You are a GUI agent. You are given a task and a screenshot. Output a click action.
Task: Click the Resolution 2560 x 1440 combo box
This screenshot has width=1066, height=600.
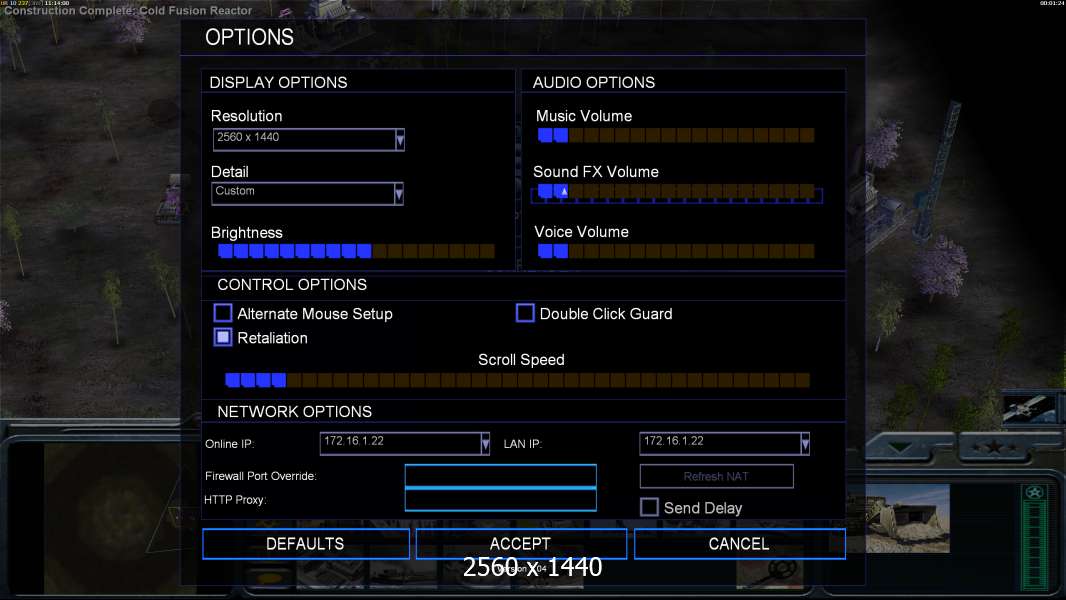[x=309, y=140]
